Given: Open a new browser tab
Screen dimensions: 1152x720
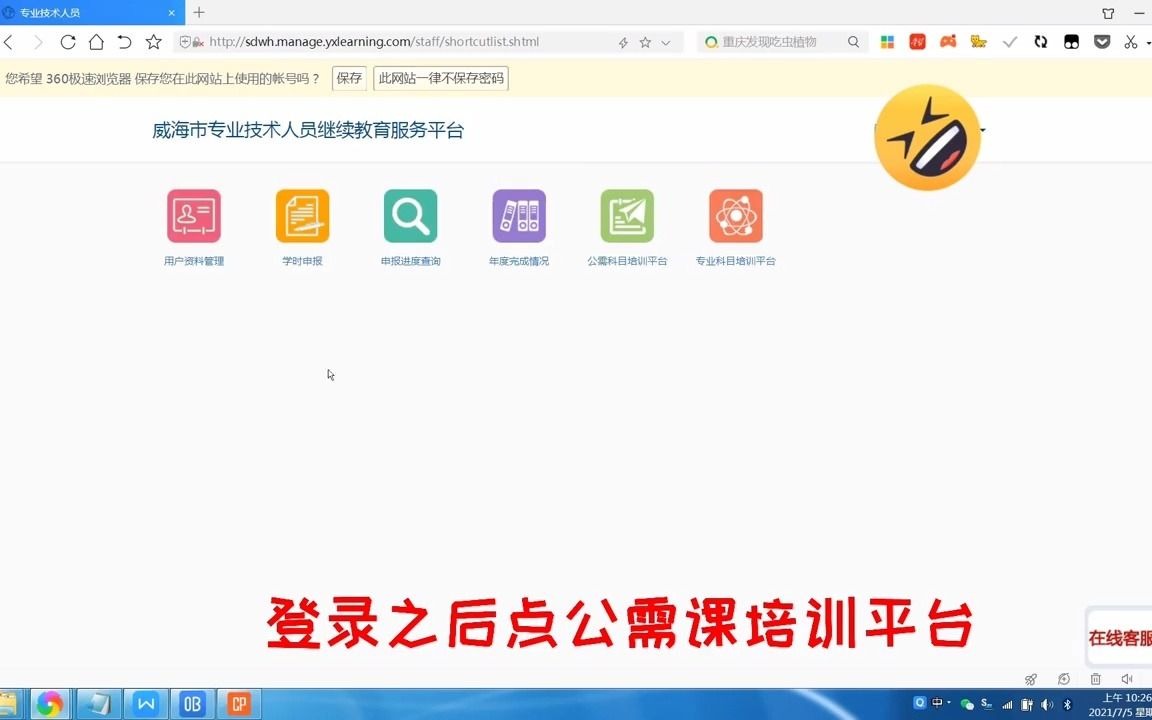Looking at the screenshot, I should pos(198,12).
